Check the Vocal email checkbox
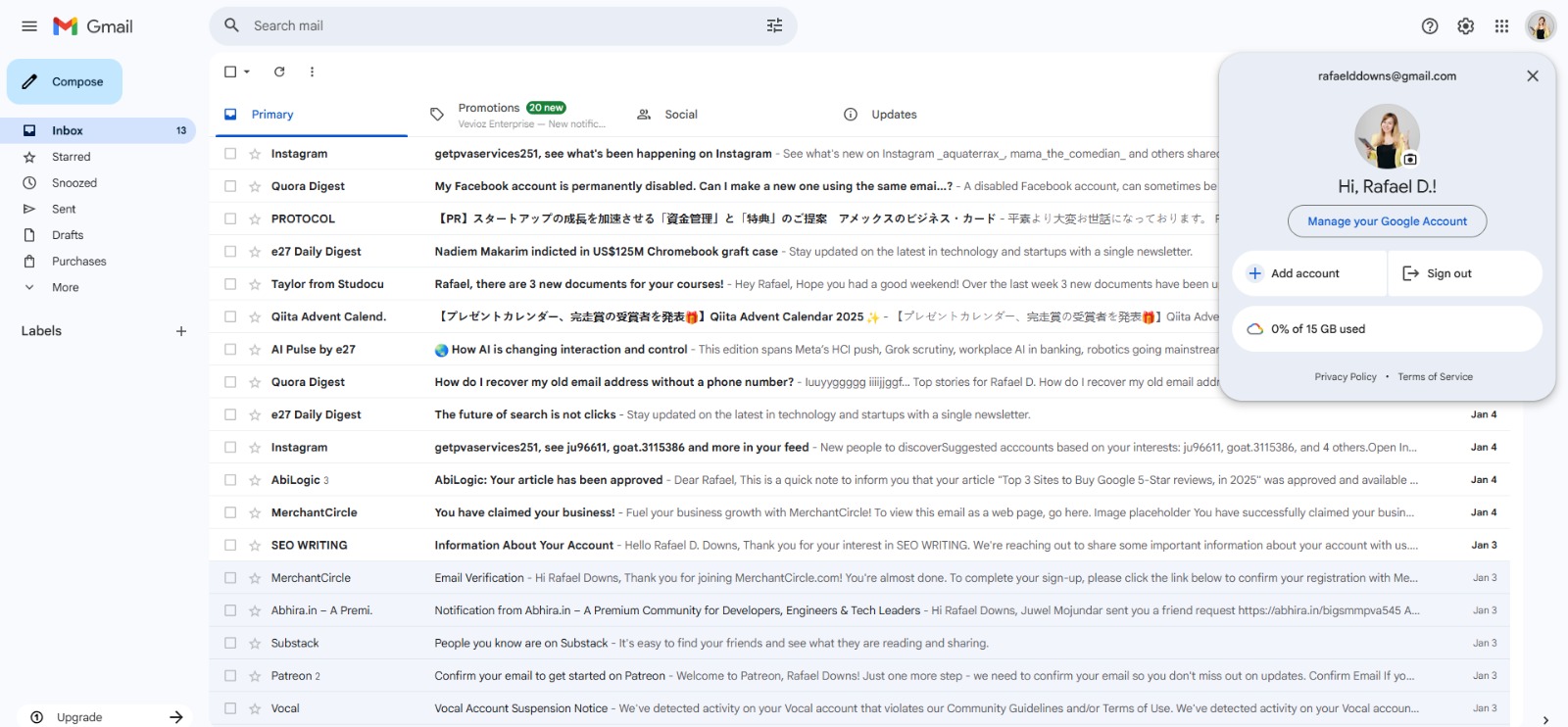The image size is (1568, 727). [230, 708]
